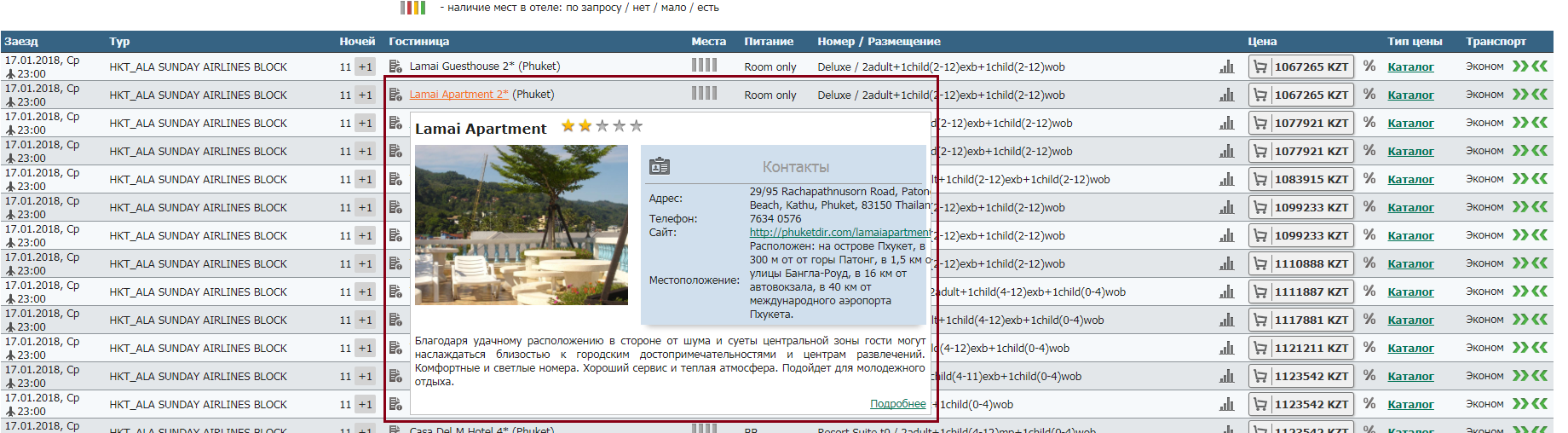The height and width of the screenshot is (433, 1568).
Task: Click the Гостиница column header
Action: [418, 42]
